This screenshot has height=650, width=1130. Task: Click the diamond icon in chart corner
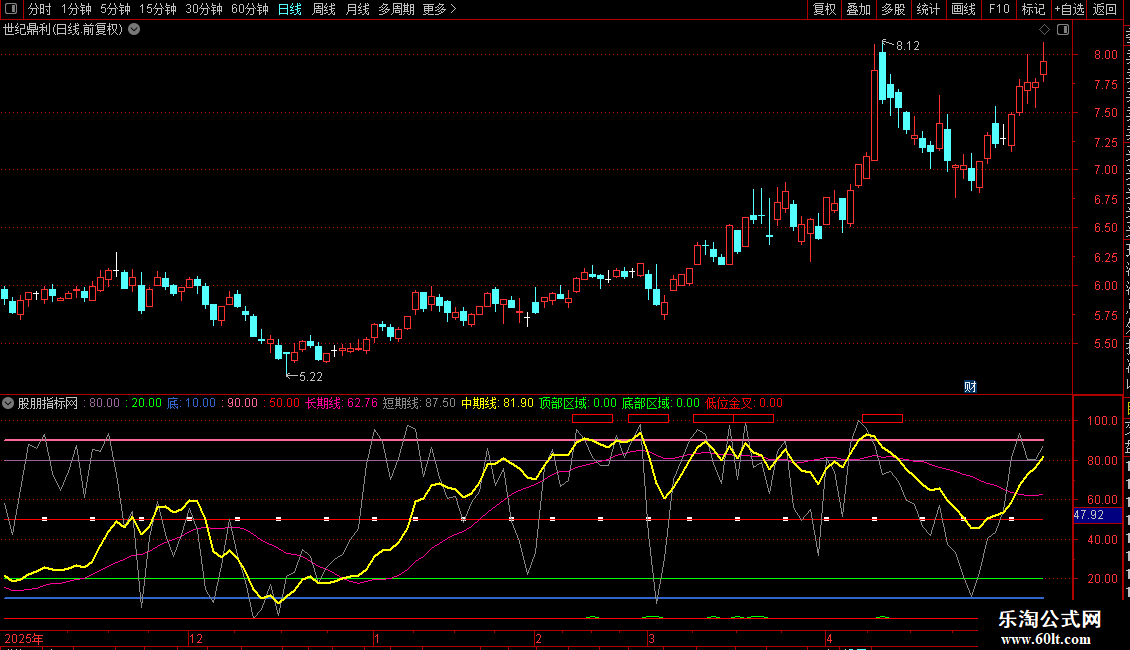(x=1044, y=30)
